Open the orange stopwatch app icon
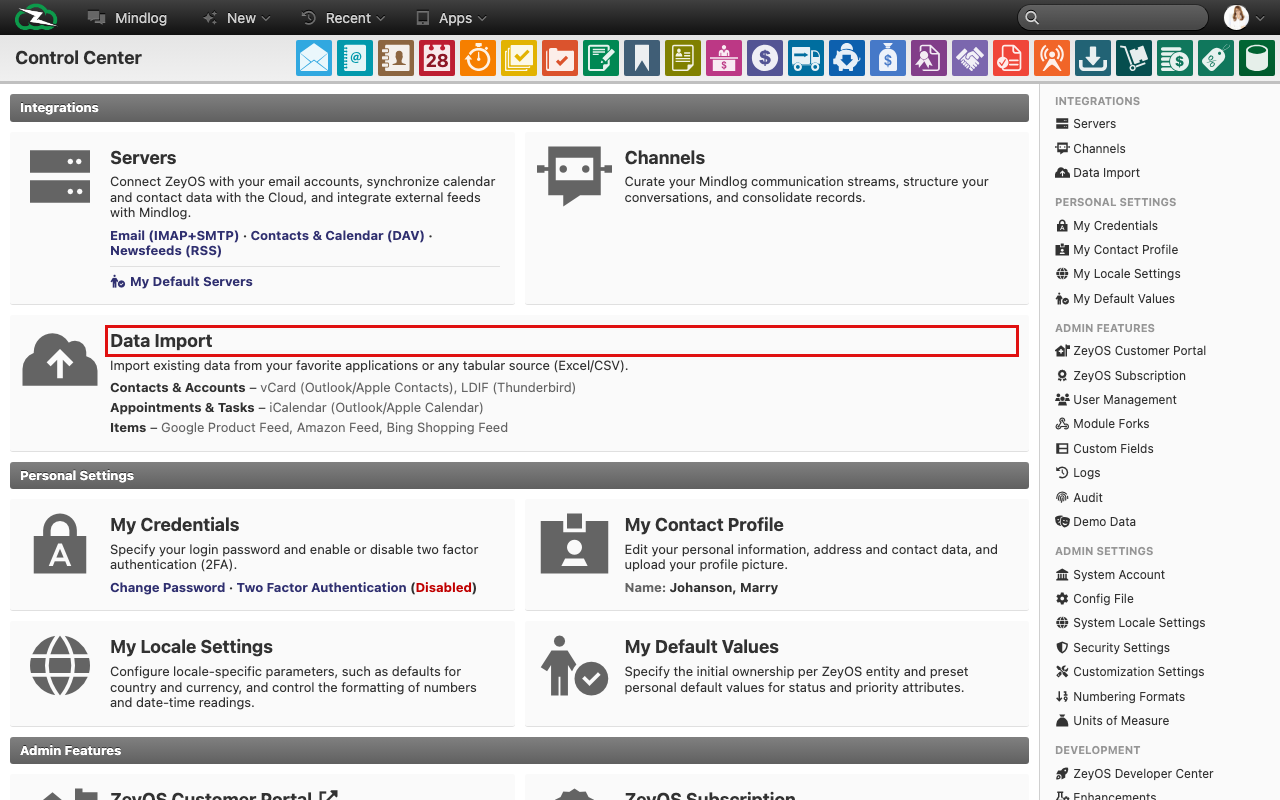This screenshot has height=800, width=1280. (478, 58)
